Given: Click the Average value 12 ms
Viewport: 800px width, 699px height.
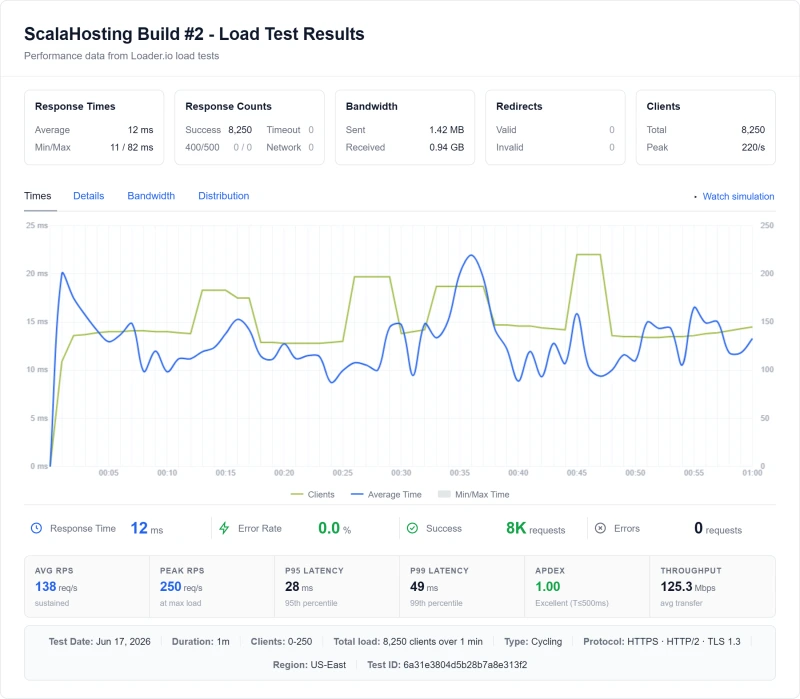Looking at the screenshot, I should click(140, 130).
